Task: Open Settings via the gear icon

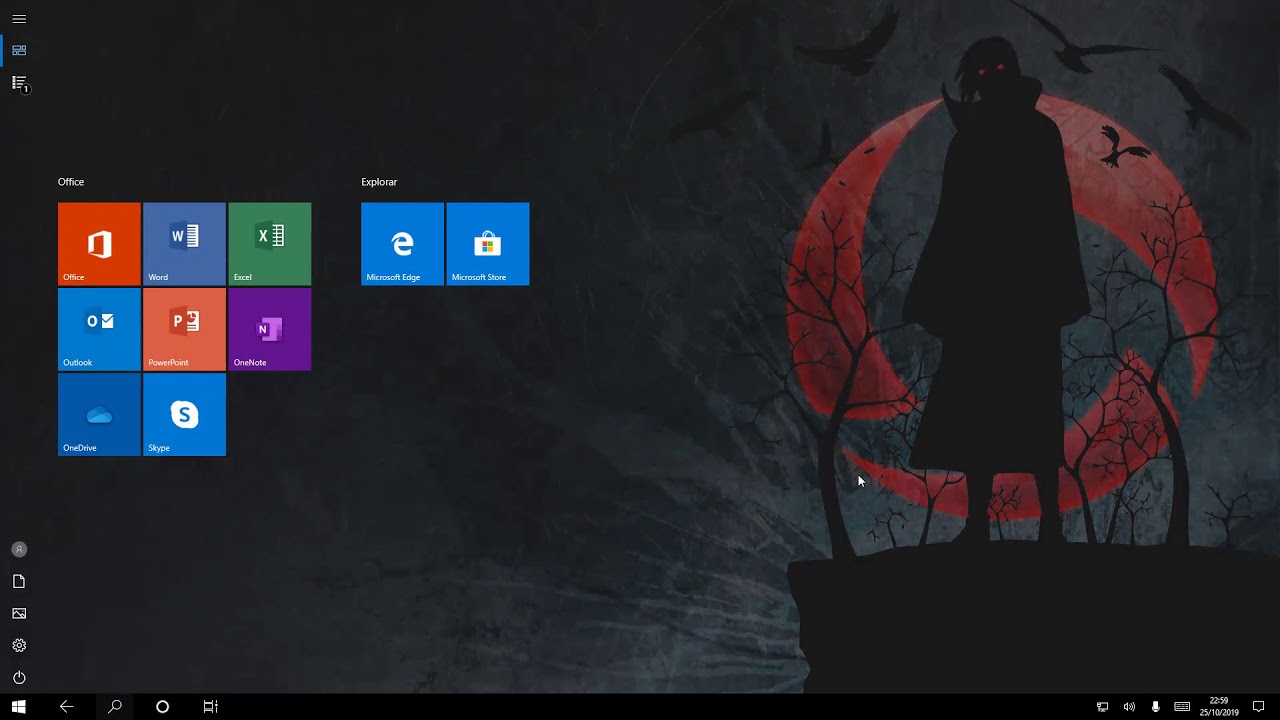Action: [x=19, y=645]
